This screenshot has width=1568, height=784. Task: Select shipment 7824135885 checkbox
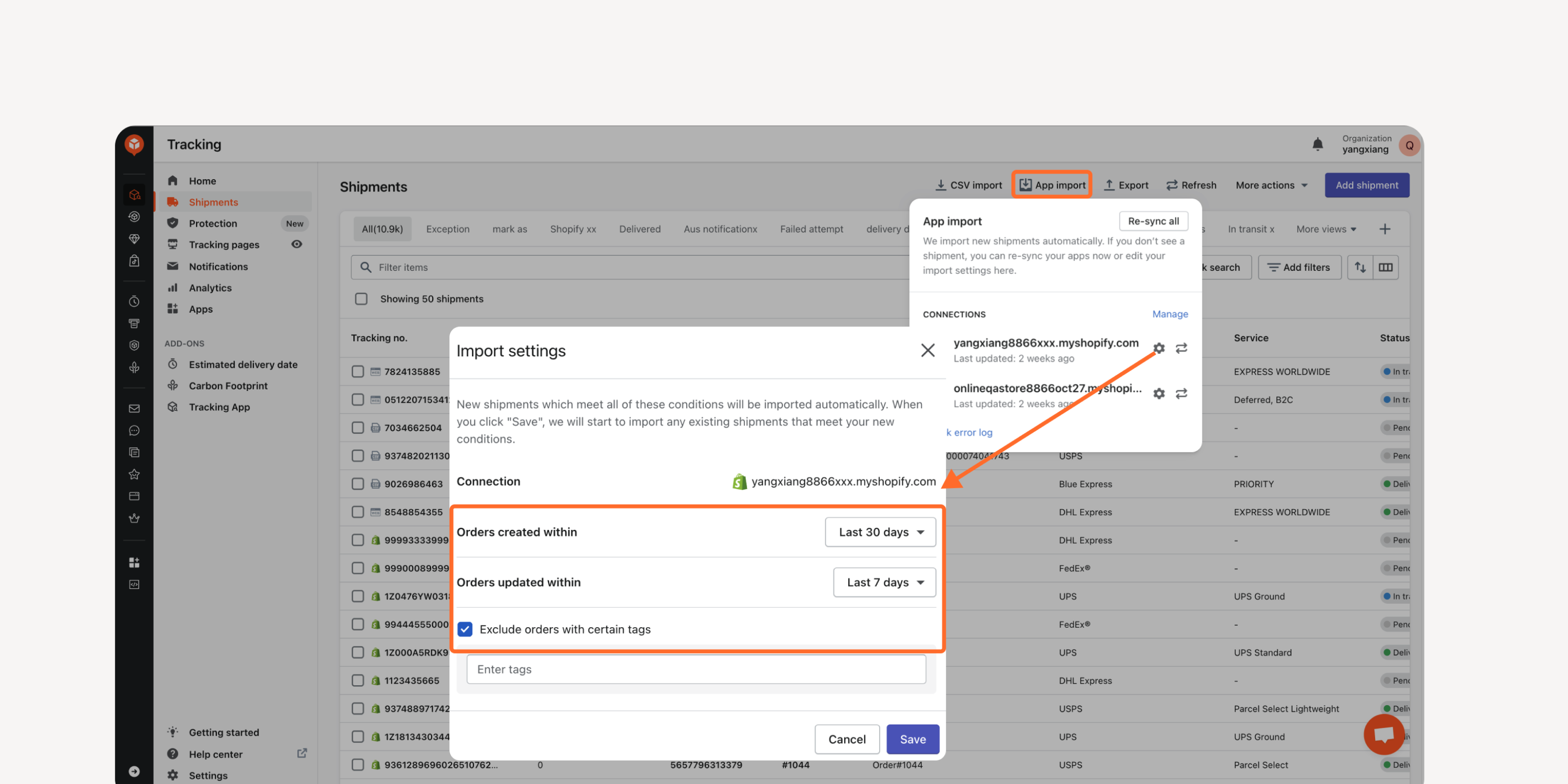(x=358, y=371)
